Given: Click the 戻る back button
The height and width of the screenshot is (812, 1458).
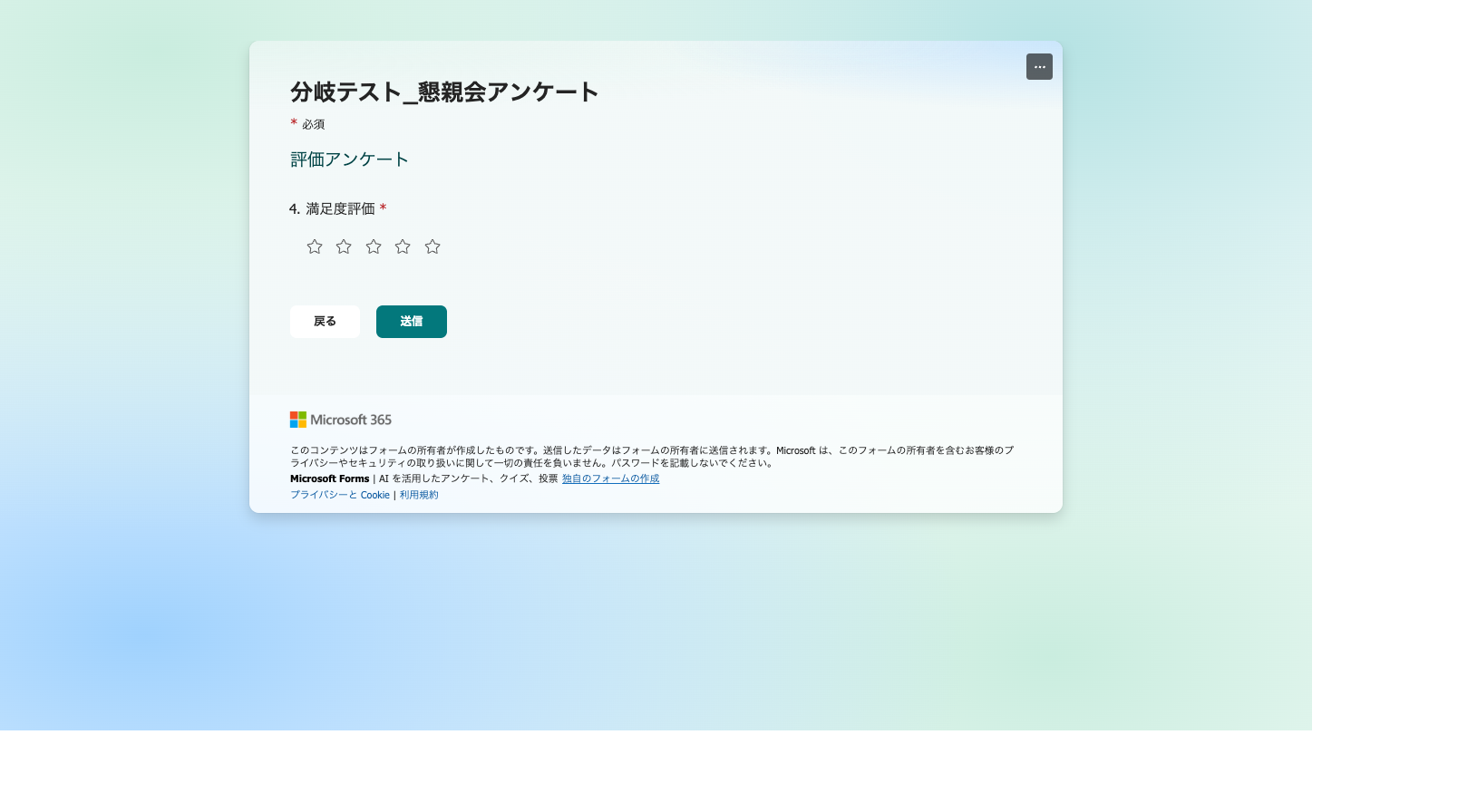Looking at the screenshot, I should 325,322.
